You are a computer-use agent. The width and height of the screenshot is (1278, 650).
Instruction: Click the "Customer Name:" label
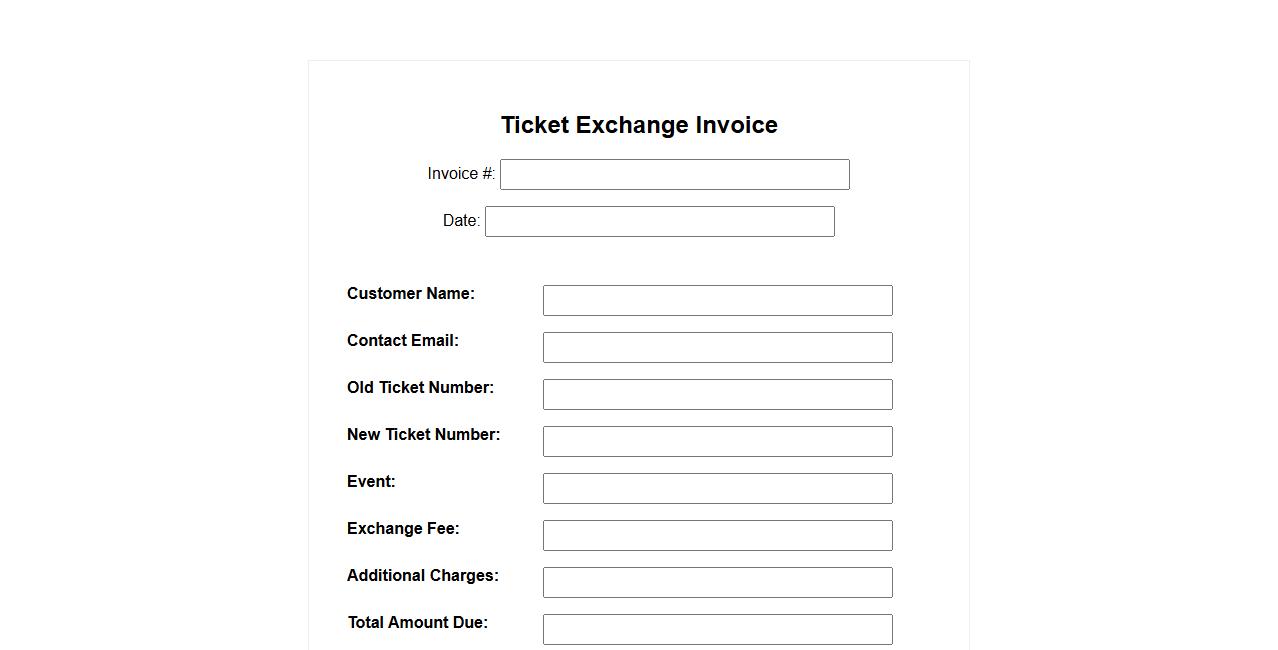coord(411,294)
